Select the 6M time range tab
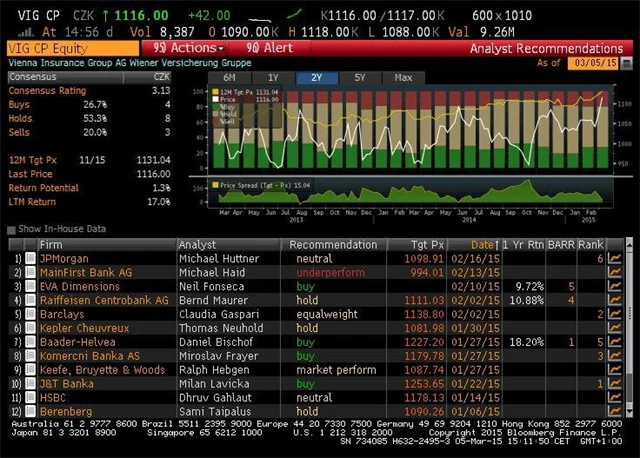The height and width of the screenshot is (458, 640). 229,77
